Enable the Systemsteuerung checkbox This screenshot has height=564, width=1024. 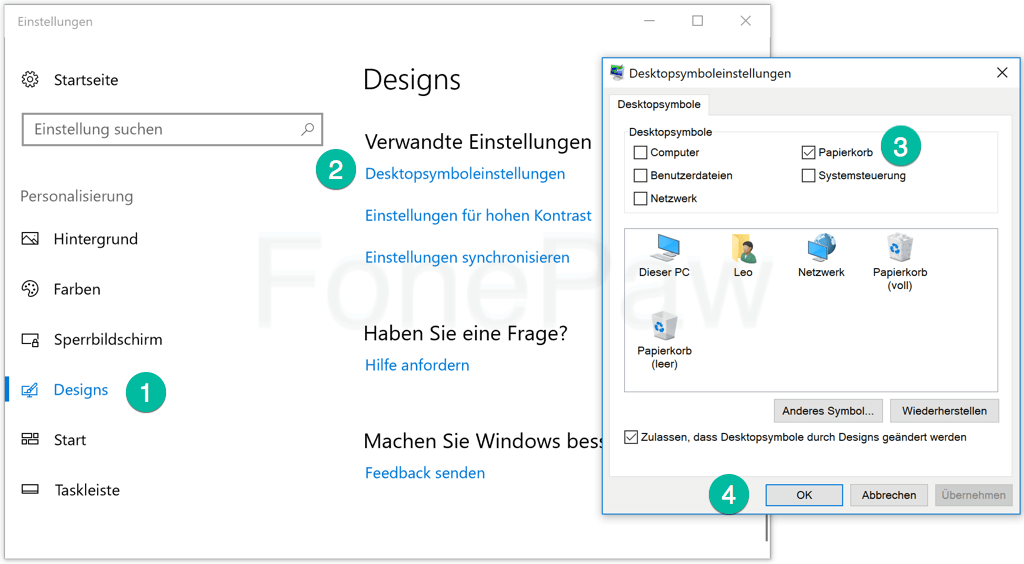(x=808, y=176)
